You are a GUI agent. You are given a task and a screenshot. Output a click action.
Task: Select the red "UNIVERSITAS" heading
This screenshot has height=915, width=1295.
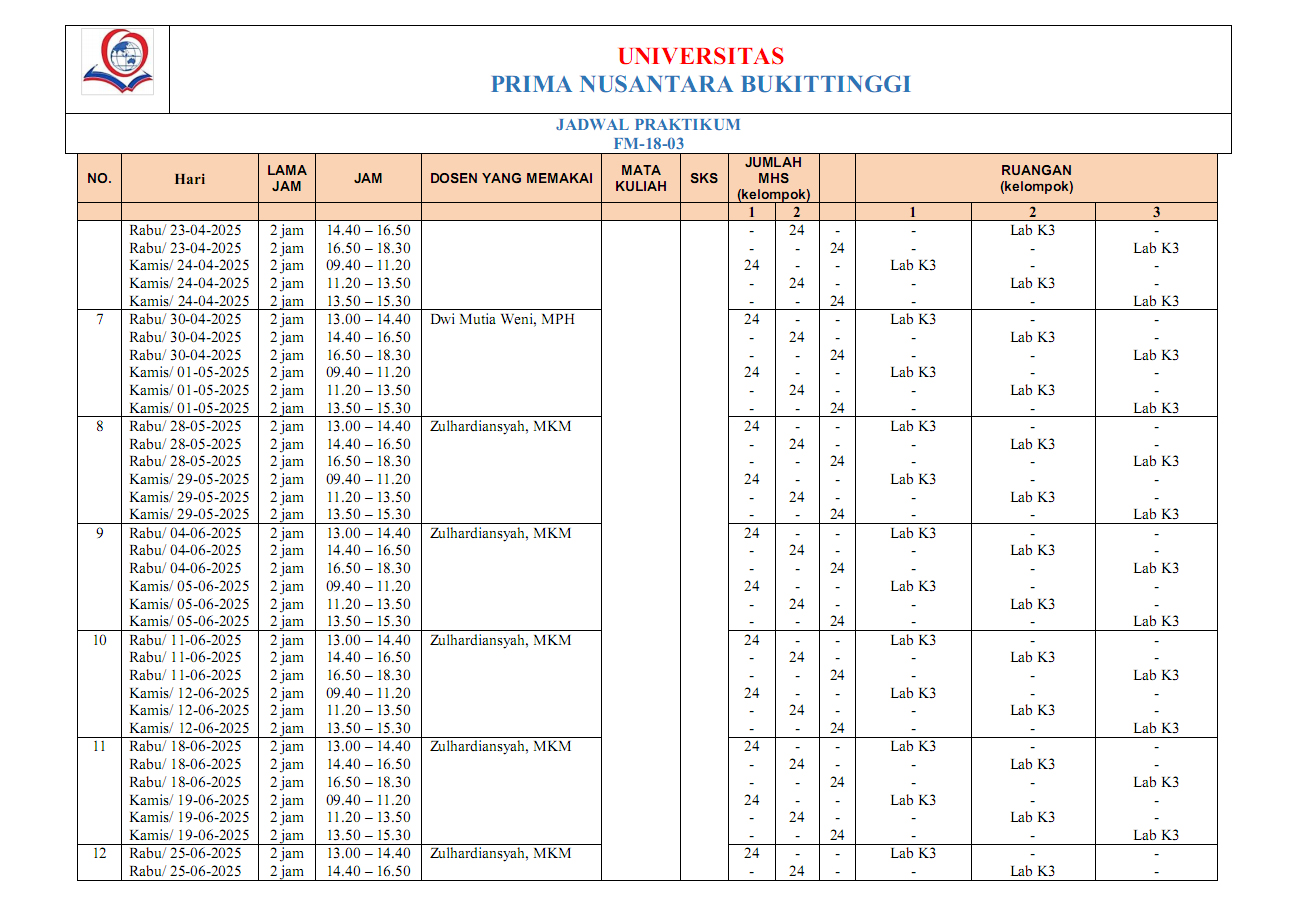(x=700, y=56)
